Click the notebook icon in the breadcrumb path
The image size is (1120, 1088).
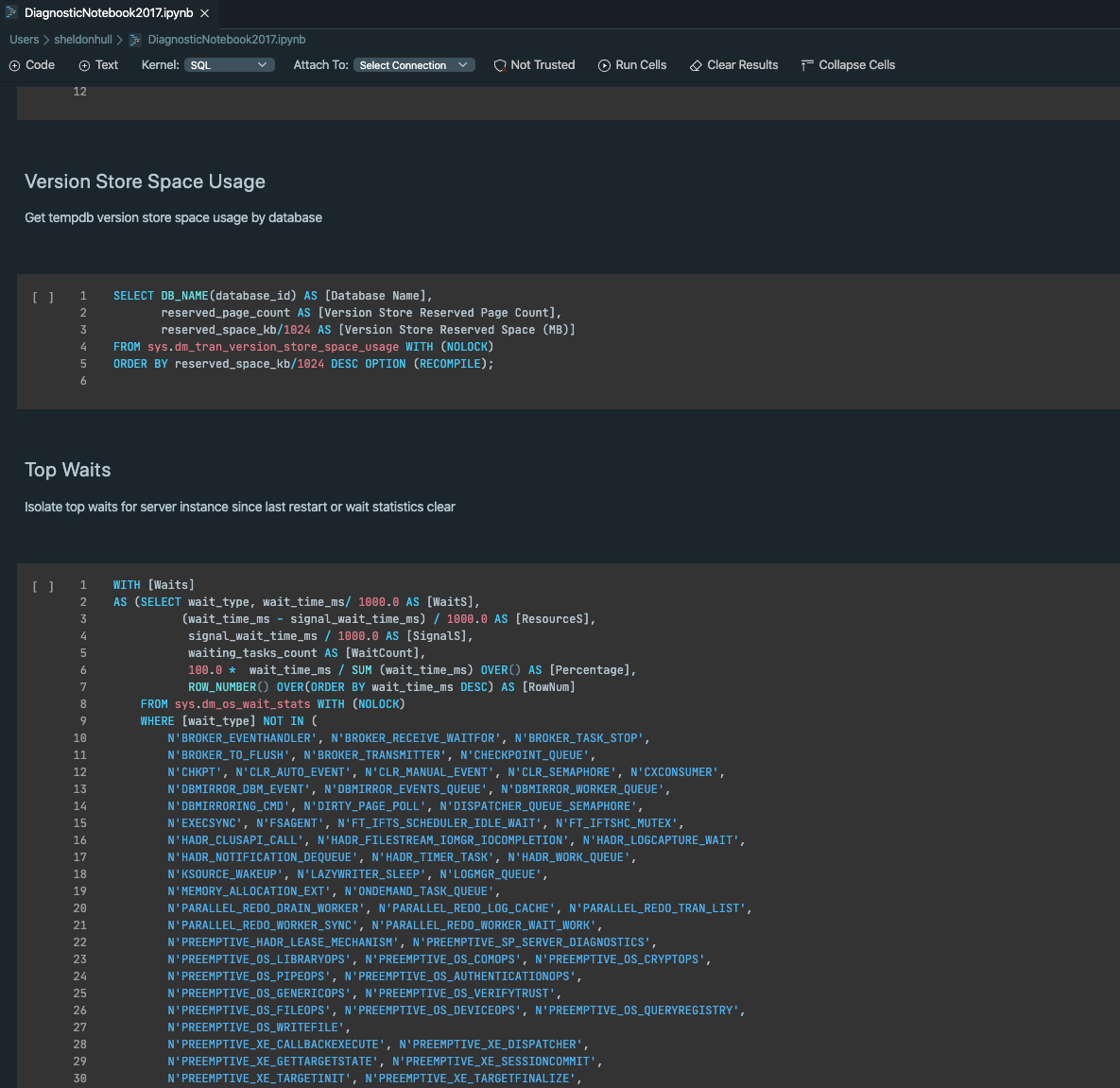[135, 39]
